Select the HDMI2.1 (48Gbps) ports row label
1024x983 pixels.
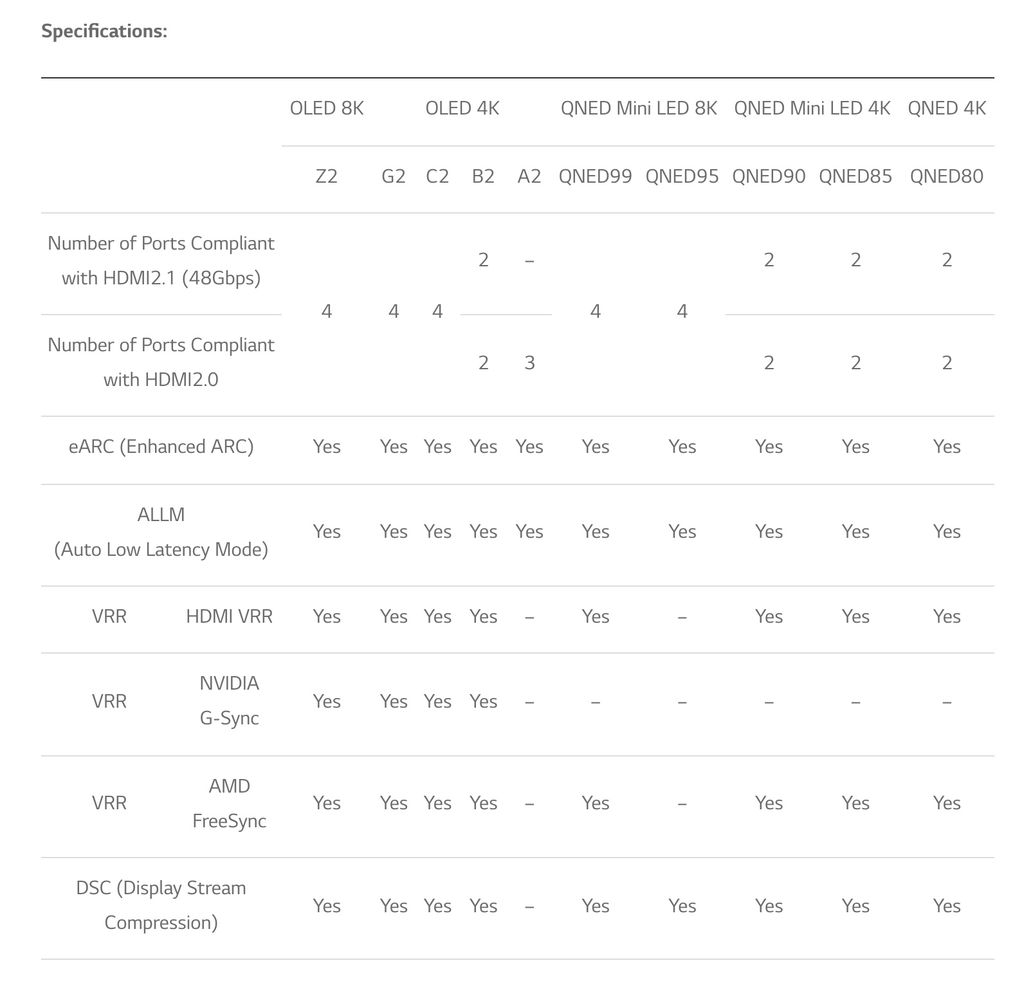[161, 260]
